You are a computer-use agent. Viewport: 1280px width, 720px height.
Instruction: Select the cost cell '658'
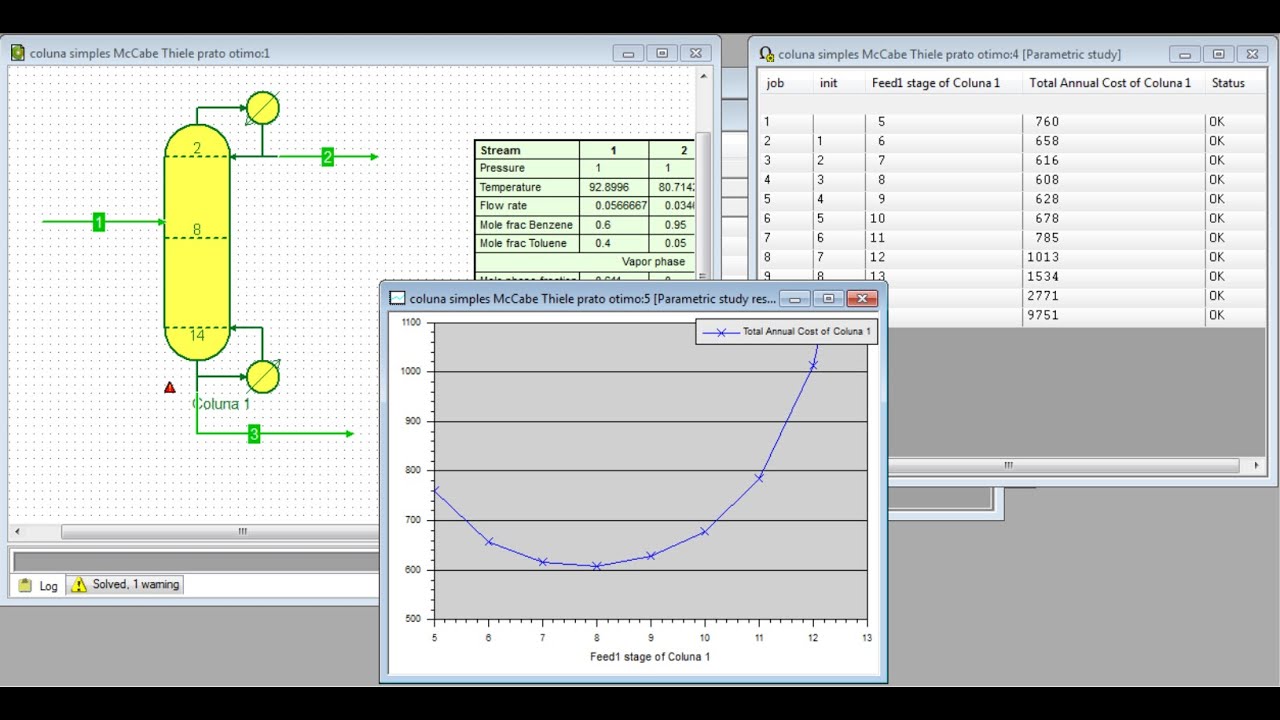1047,141
